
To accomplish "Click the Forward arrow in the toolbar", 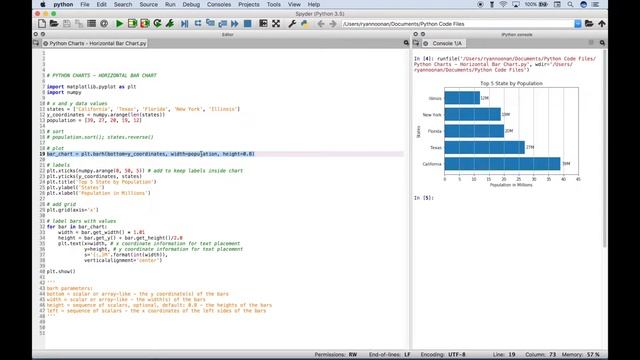I will (x=333, y=24).
